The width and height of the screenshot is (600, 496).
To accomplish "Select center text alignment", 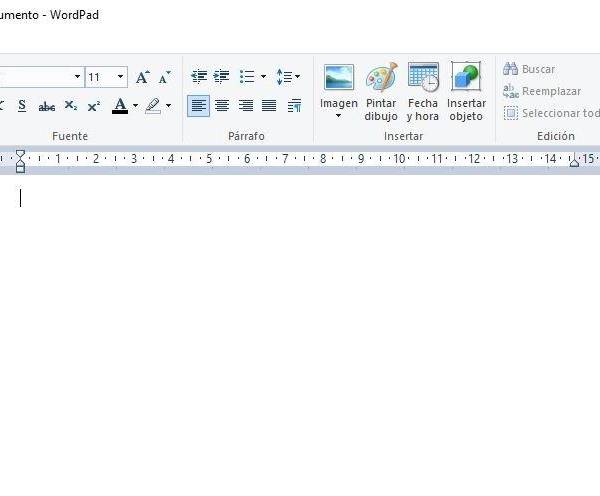I will pyautogui.click(x=222, y=106).
